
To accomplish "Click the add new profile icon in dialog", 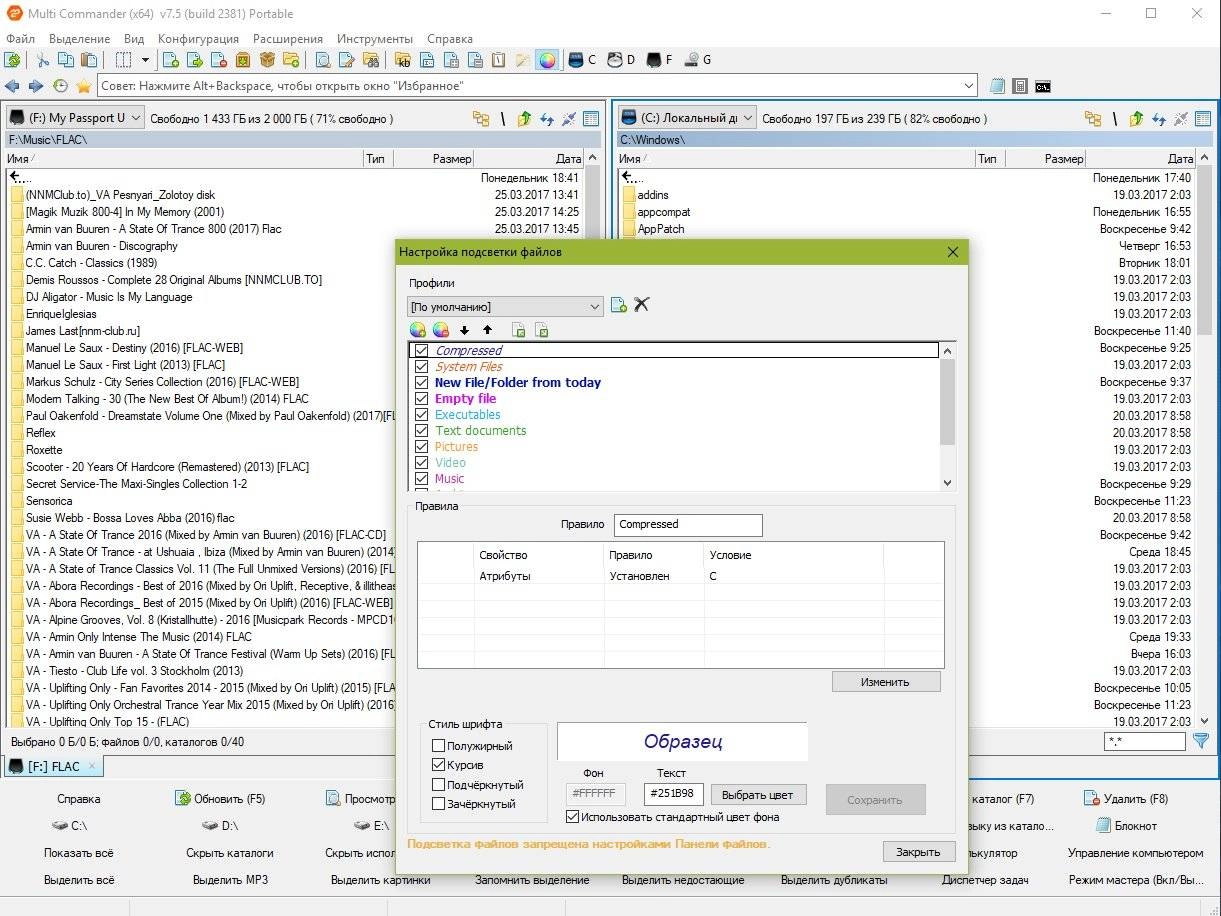I will pos(619,305).
